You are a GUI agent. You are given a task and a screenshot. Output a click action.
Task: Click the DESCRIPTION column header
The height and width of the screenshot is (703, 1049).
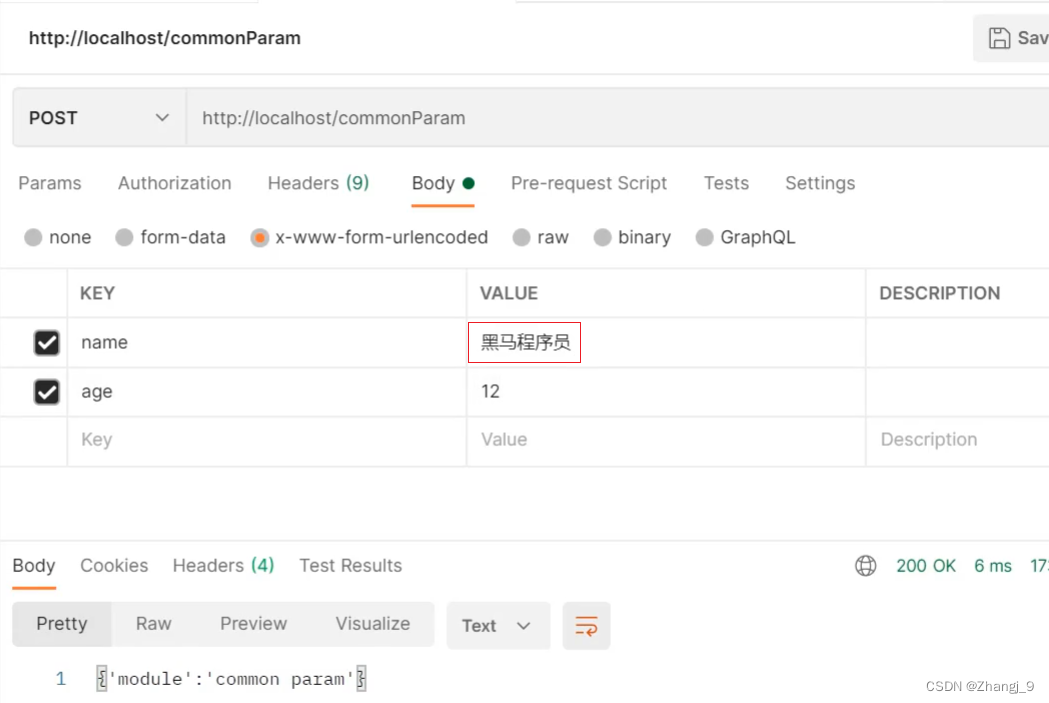pos(939,293)
